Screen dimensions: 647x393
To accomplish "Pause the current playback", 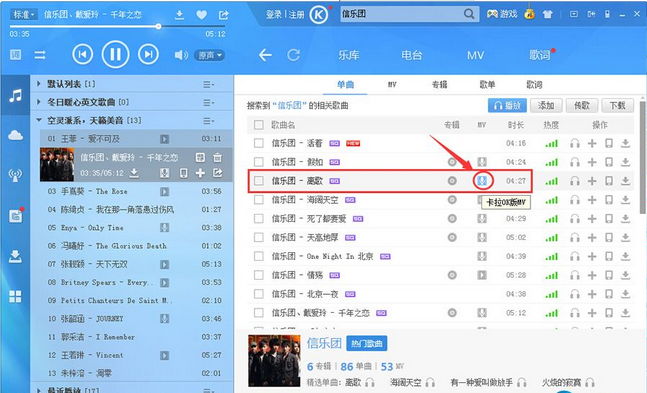I will click(x=115, y=54).
